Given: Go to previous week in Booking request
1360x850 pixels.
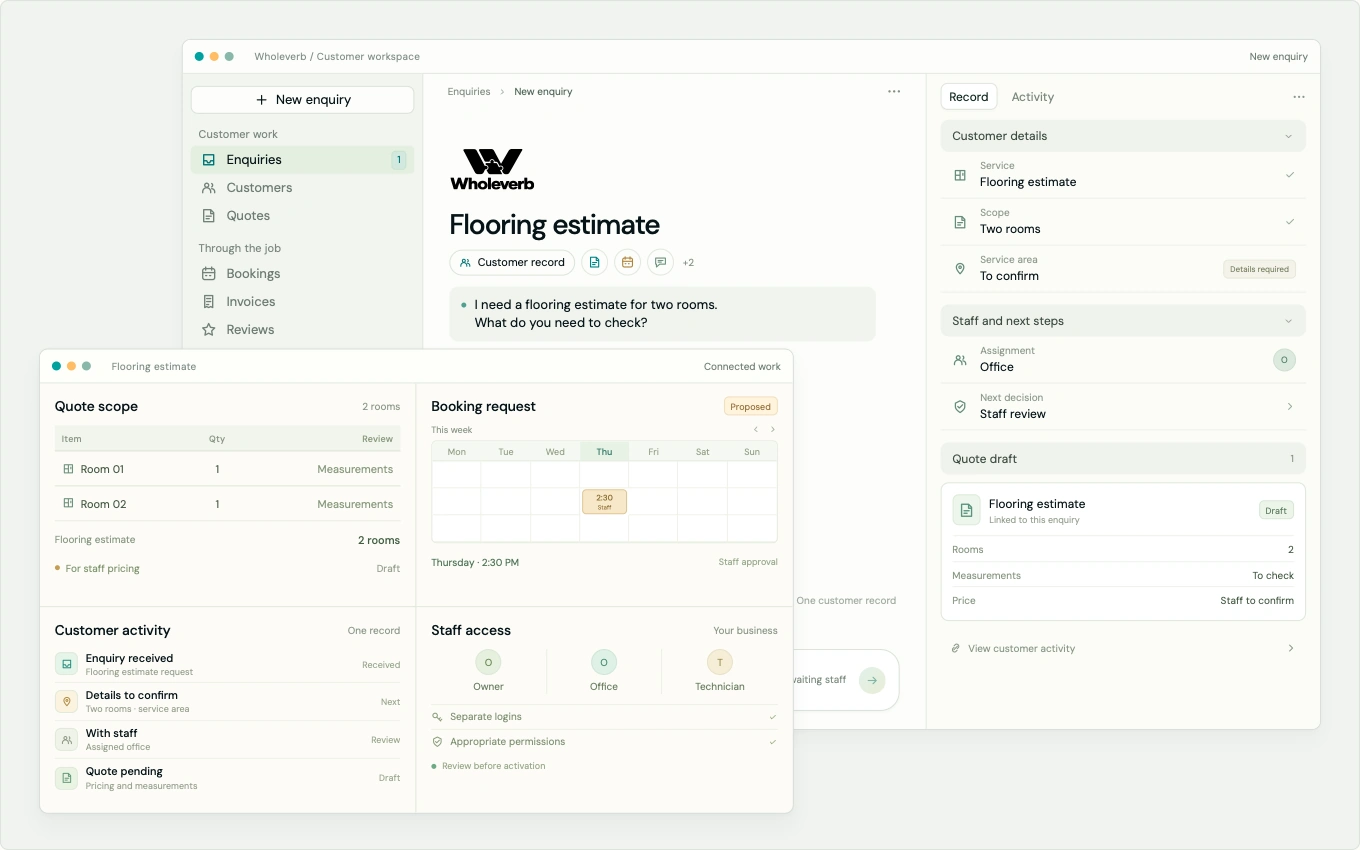Looking at the screenshot, I should [x=756, y=430].
